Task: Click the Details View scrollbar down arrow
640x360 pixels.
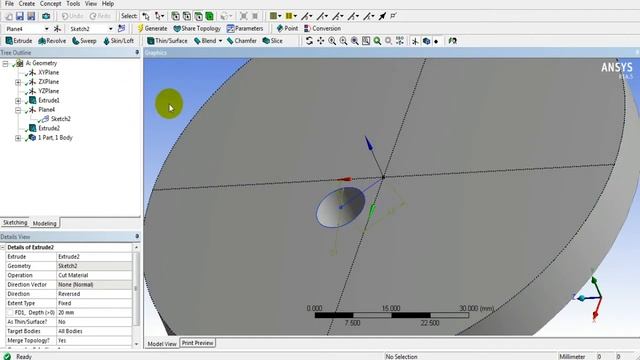Action: point(136,344)
